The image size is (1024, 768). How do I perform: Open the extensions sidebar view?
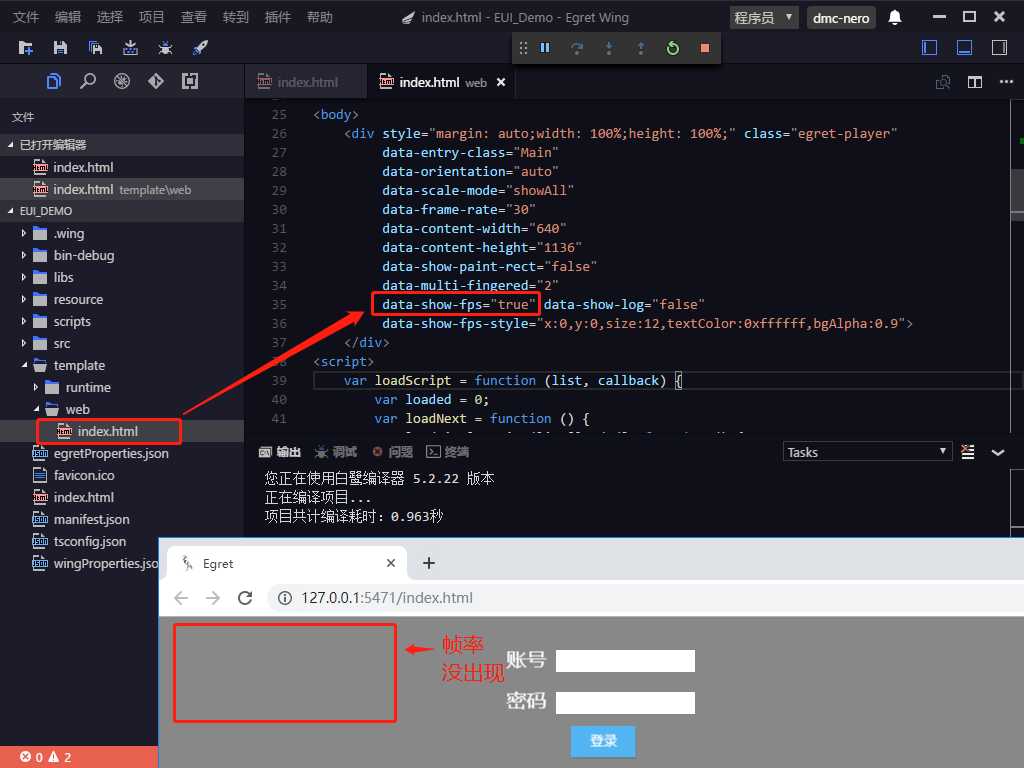190,81
